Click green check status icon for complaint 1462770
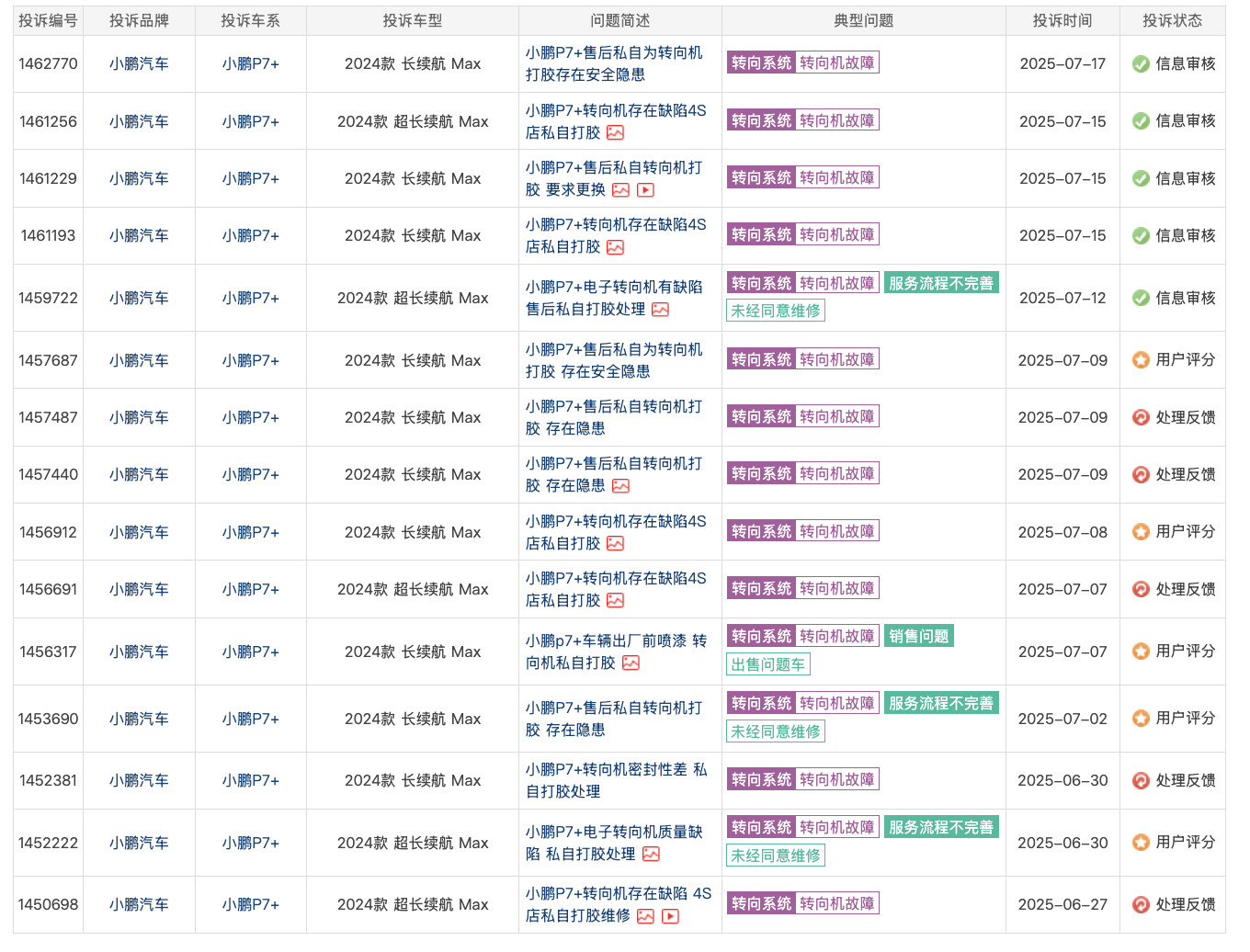This screenshot has width=1250, height=952. click(1141, 64)
